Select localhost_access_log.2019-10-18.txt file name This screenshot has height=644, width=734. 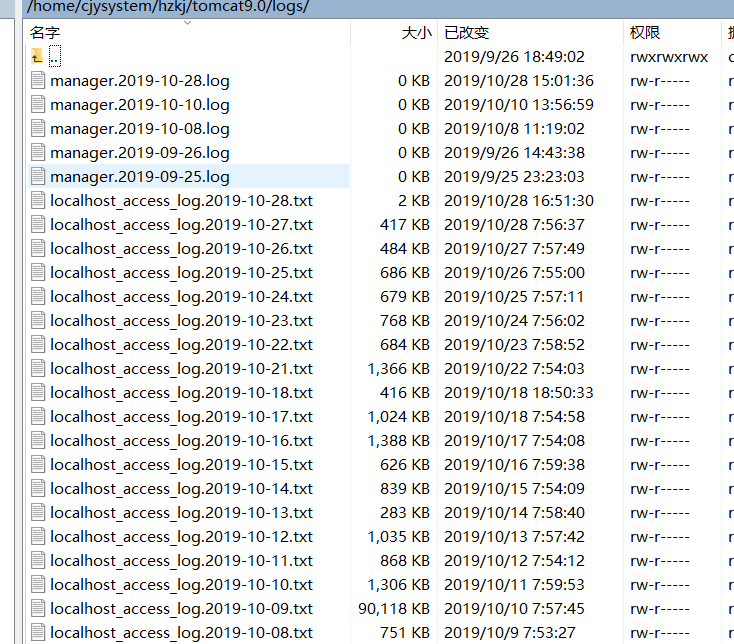pos(181,393)
